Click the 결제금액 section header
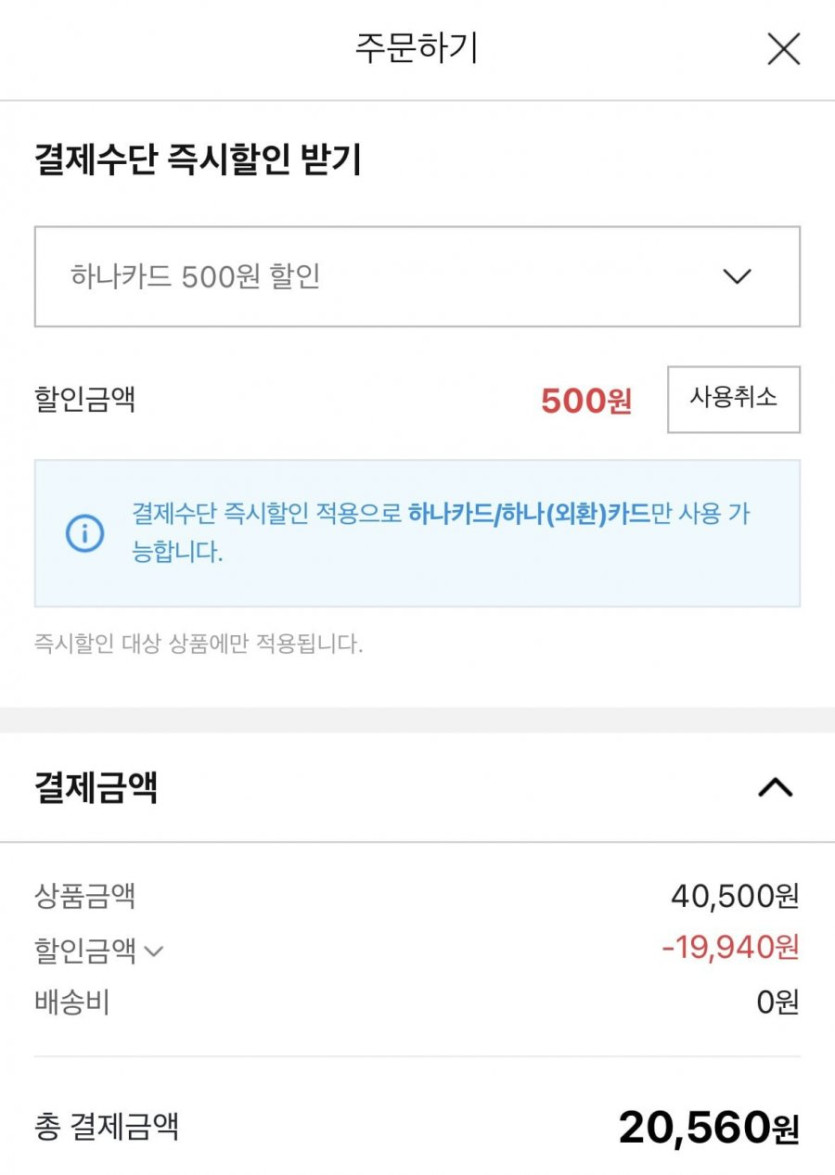Viewport: 835px width, 1175px height. point(97,788)
